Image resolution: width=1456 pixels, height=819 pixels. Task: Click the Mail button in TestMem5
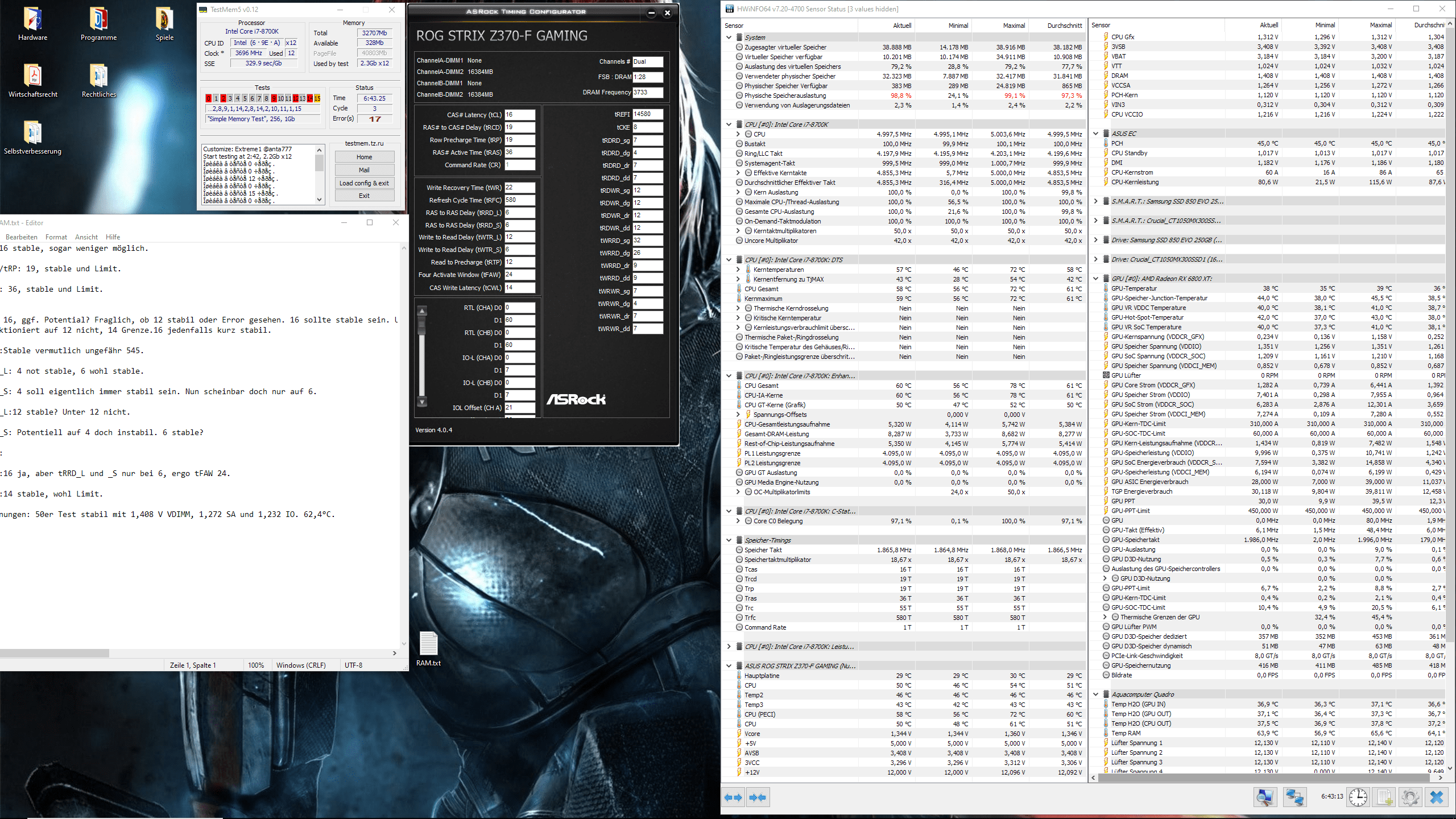365,170
